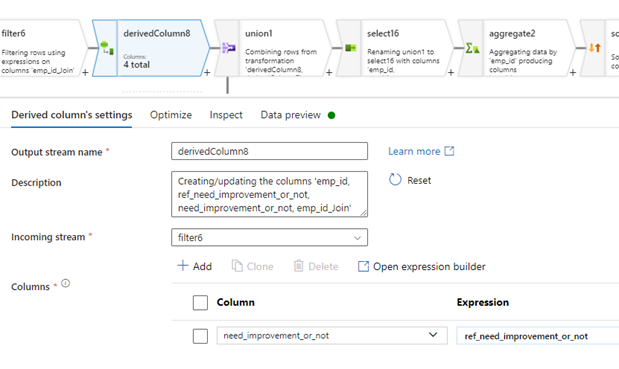The height and width of the screenshot is (369, 619).
Task: Expand the Incoming stream filter6 dropdown
Action: 269,237
